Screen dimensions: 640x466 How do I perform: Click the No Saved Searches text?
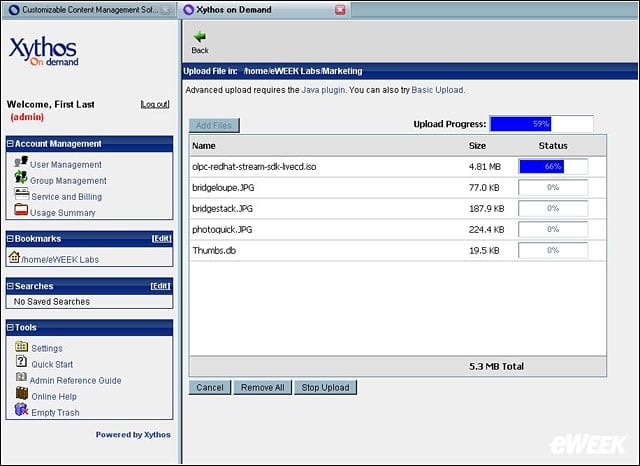coord(52,302)
